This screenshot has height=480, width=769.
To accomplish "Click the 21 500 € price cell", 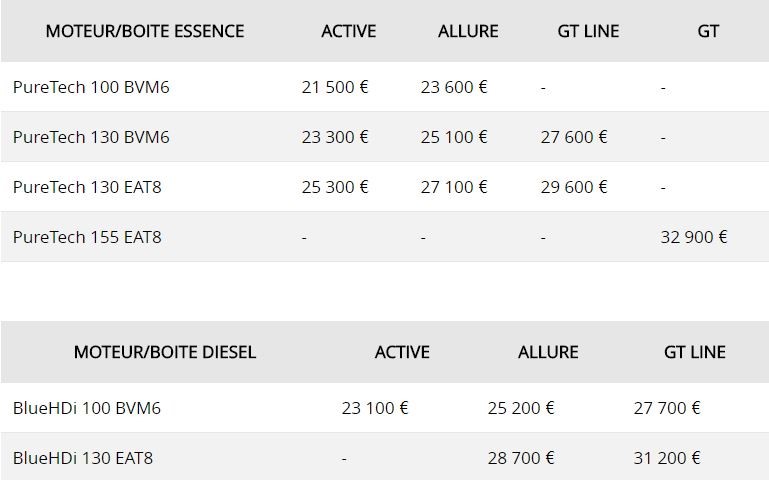I will coord(335,87).
